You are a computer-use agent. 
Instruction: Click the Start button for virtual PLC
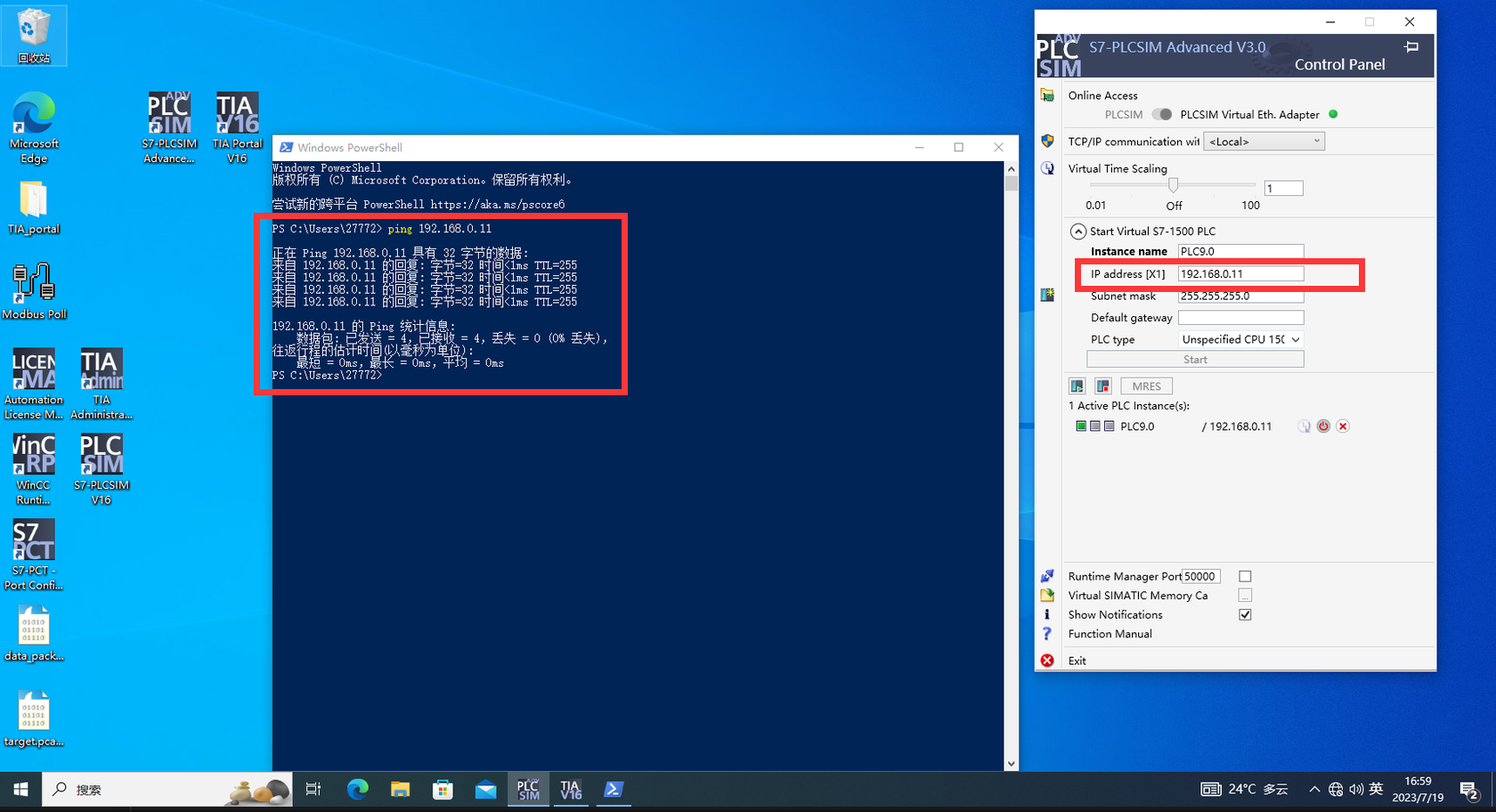click(x=1195, y=359)
